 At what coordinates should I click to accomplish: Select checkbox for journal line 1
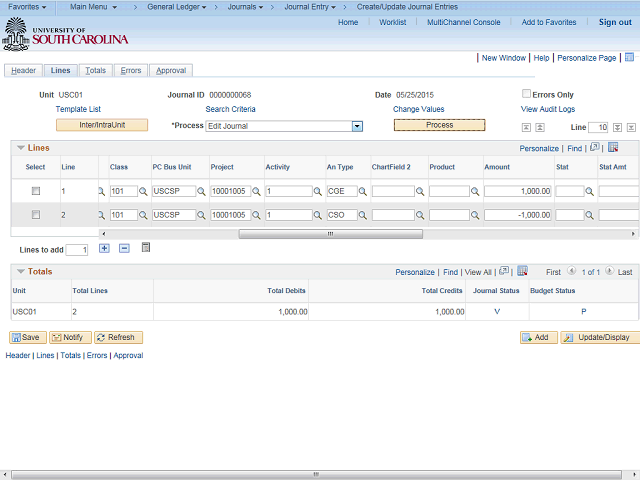(36, 191)
